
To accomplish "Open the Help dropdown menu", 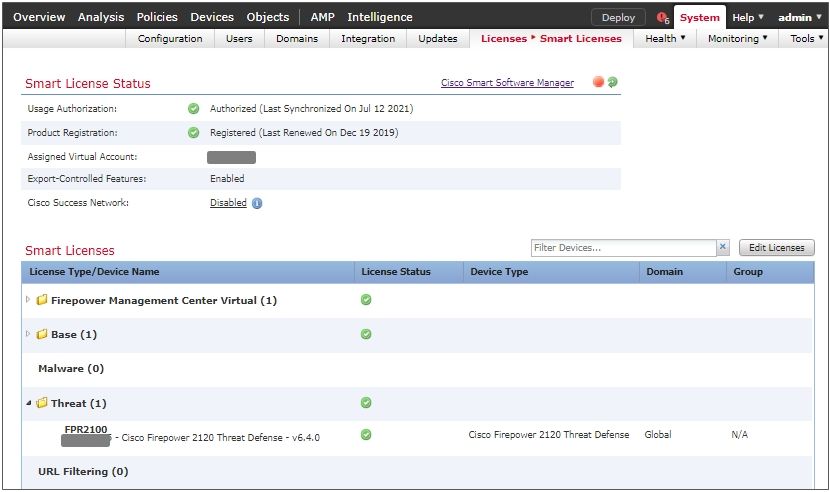I will pyautogui.click(x=747, y=17).
